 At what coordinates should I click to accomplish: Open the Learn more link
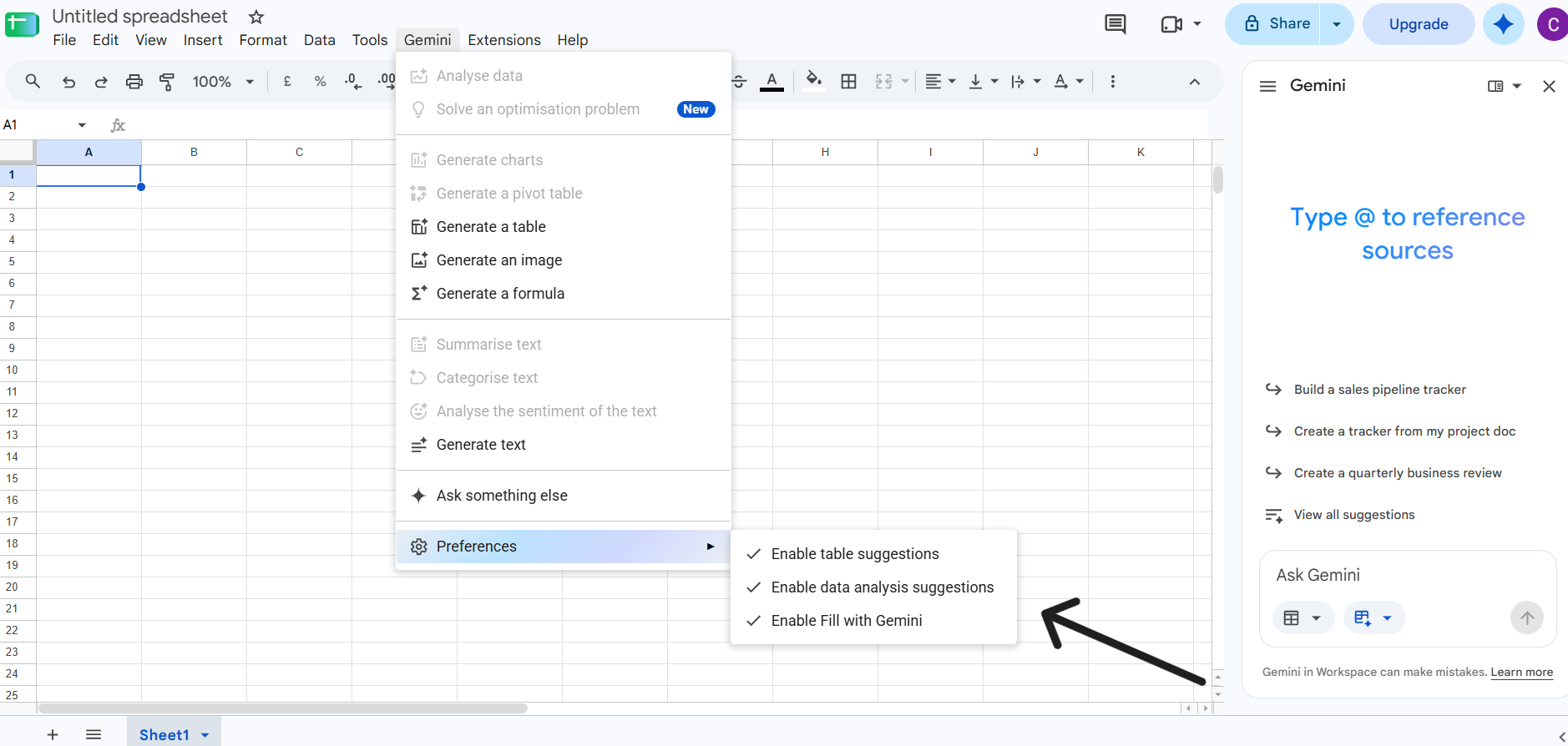1521,673
